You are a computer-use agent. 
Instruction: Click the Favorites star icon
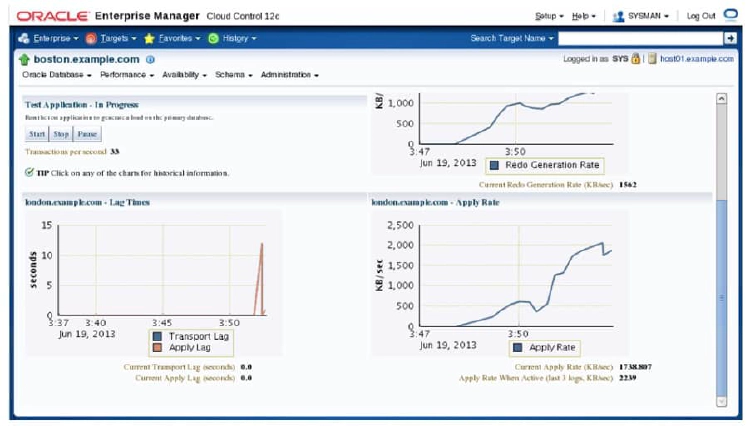(149, 38)
